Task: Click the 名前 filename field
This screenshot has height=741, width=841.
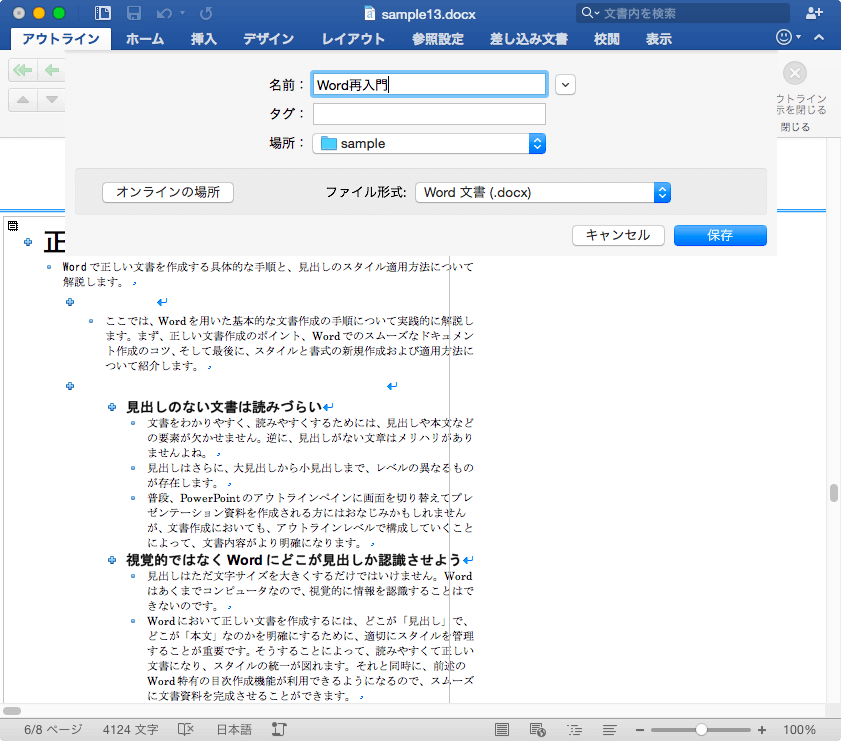Action: (429, 85)
